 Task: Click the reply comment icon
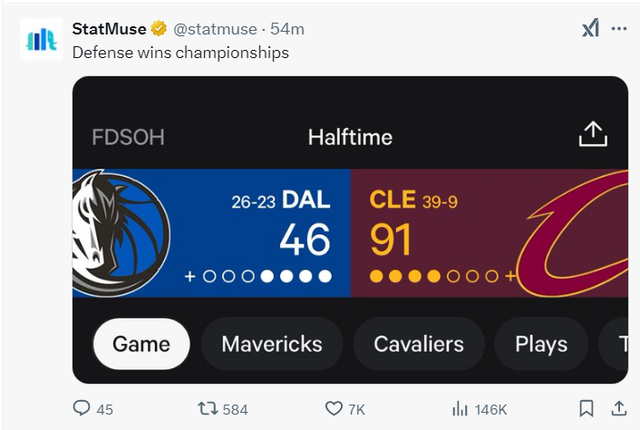click(81, 408)
